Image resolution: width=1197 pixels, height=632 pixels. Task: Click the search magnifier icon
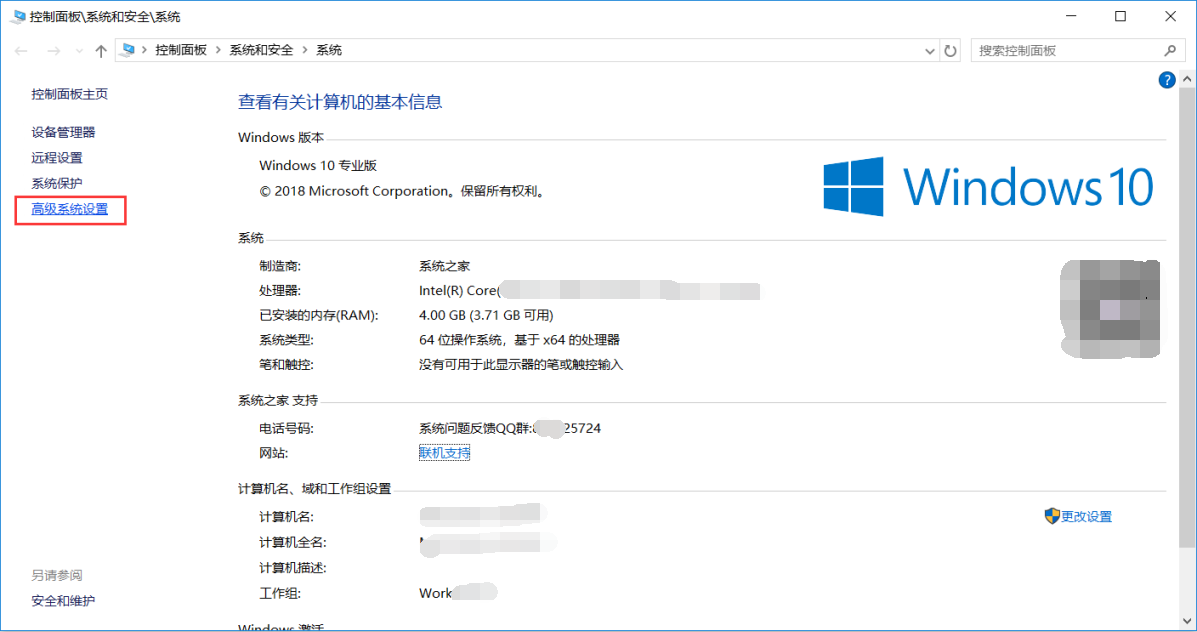tap(1170, 50)
